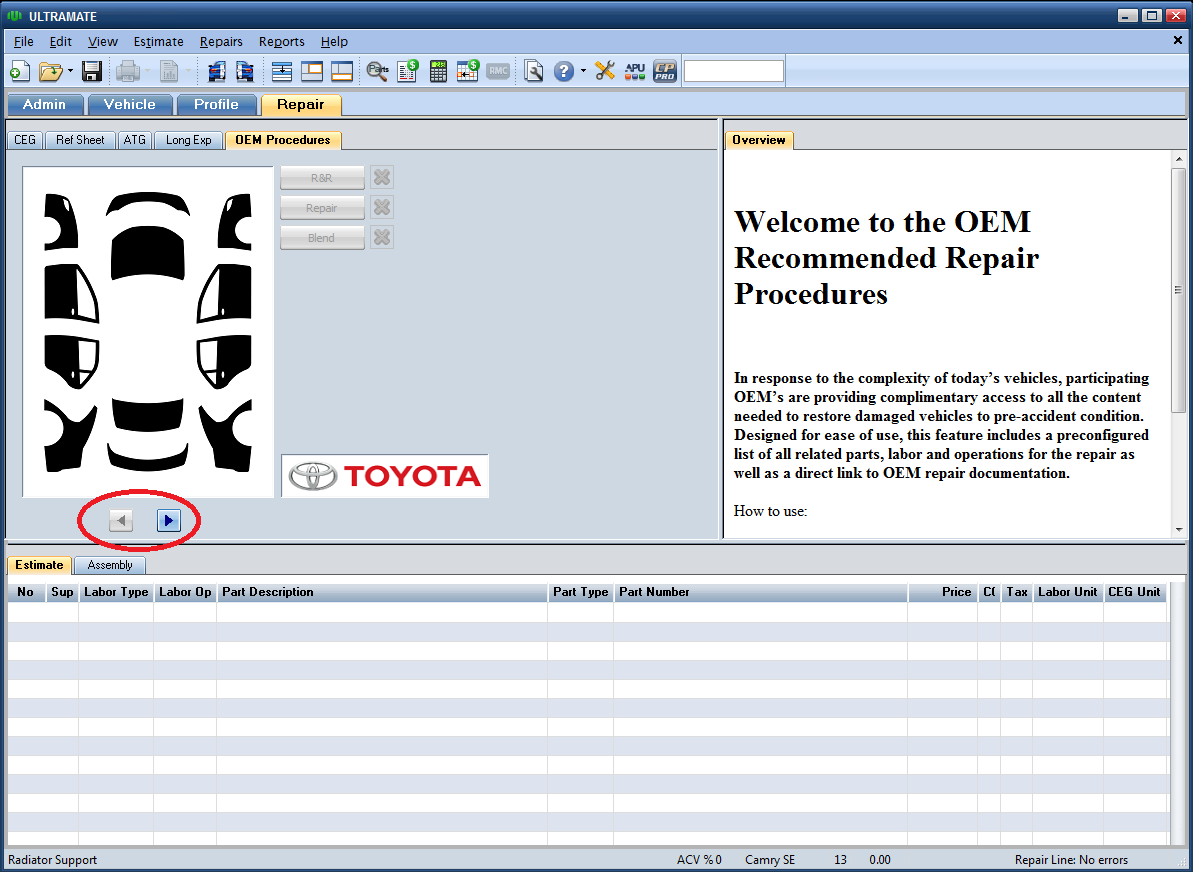Screen dimensions: 1193x872
Task: Open the wrench and screwdriver tools icon
Action: pyautogui.click(x=605, y=71)
